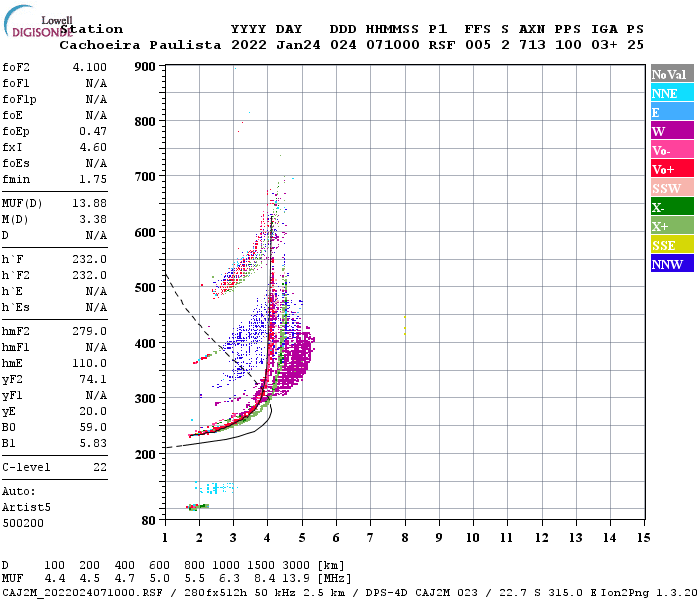This screenshot has height=600, width=700.
Task: Click the M(D) value 3.38
Action: [x=93, y=219]
